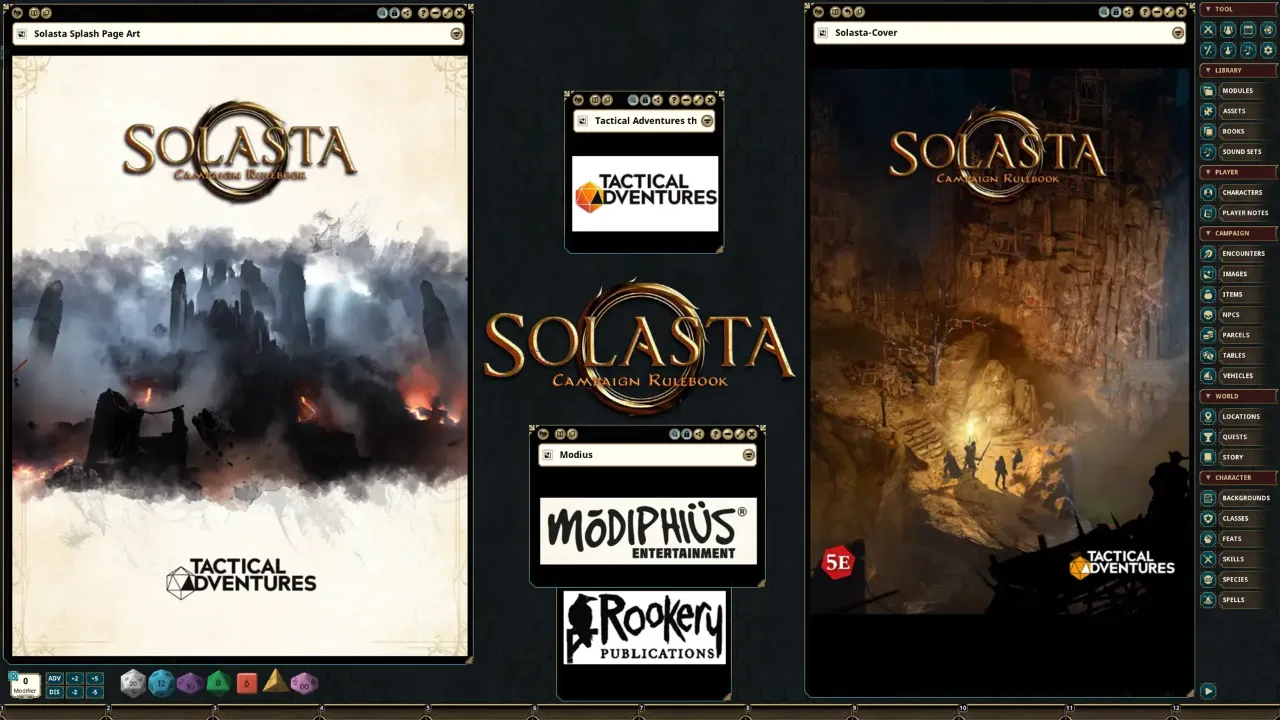Screen dimensions: 1280x720
Task: Toggle the DIS disadvantage button
Action: pos(55,692)
